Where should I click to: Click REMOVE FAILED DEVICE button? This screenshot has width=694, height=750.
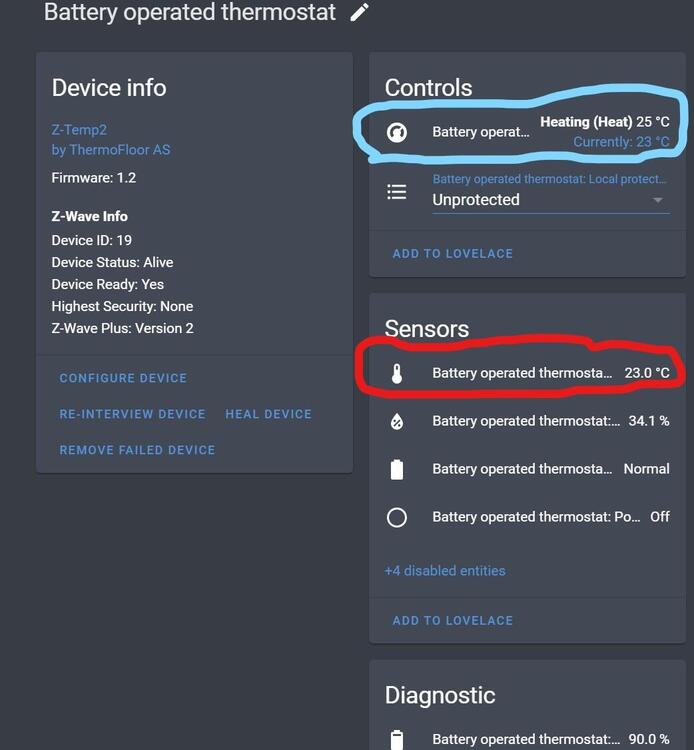(x=137, y=450)
